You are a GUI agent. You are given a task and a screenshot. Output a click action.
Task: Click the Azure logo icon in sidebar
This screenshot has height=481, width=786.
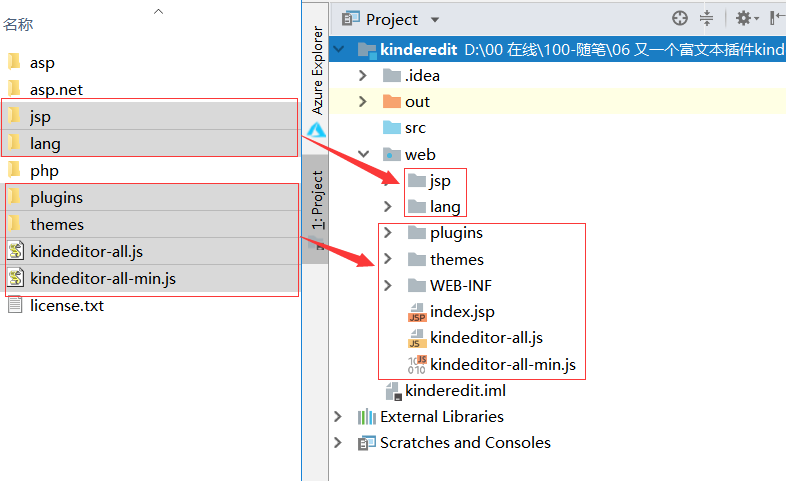[317, 130]
